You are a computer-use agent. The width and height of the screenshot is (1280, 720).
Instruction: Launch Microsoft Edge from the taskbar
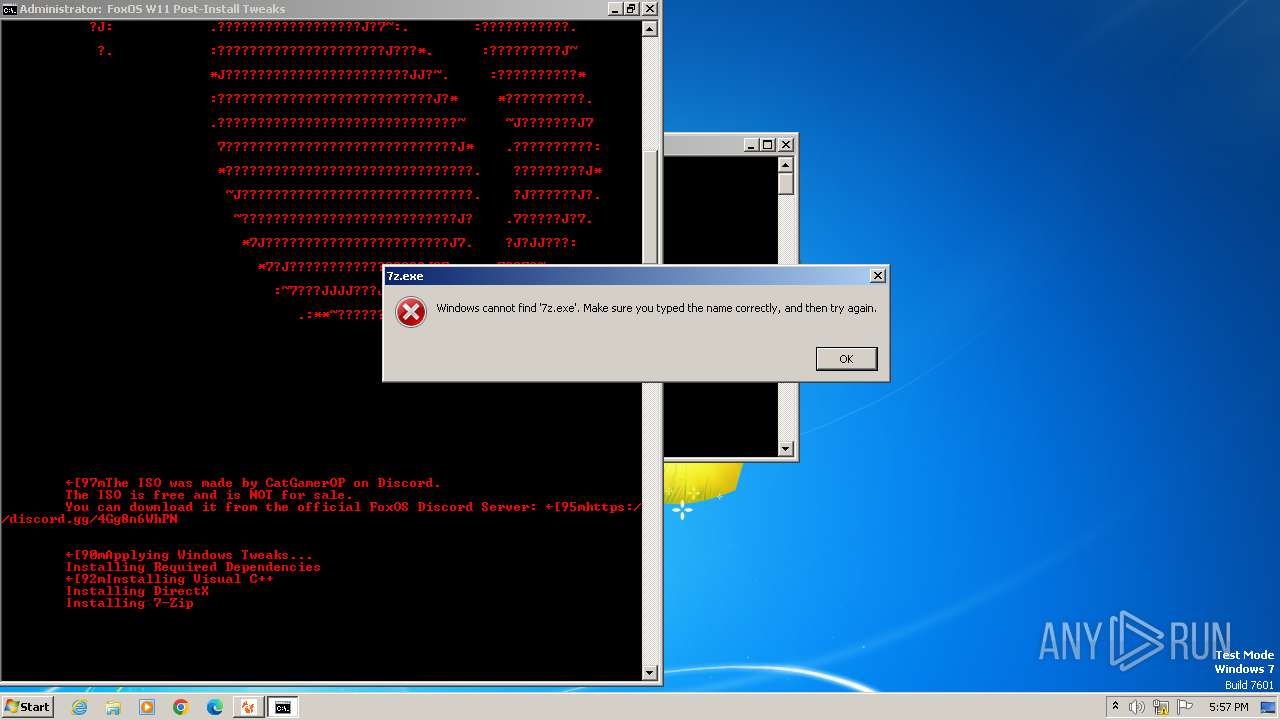pos(215,707)
